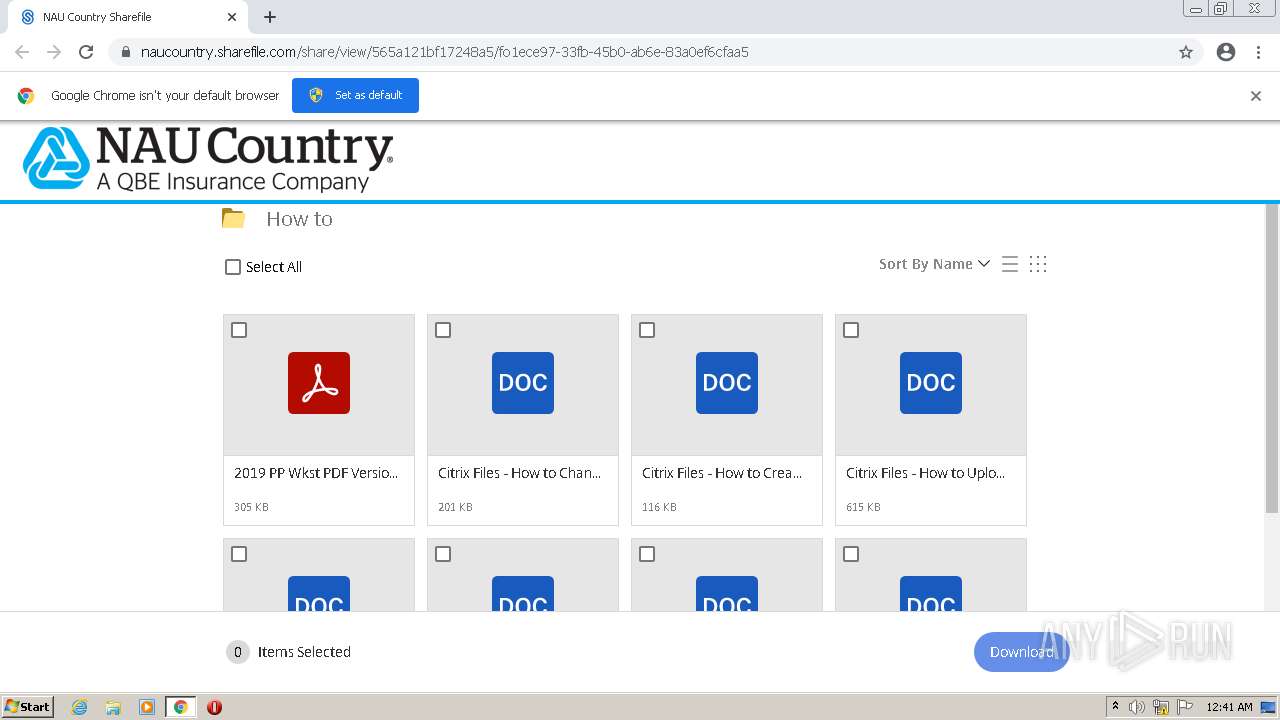
Task: Click the Download button
Action: pyautogui.click(x=1021, y=652)
